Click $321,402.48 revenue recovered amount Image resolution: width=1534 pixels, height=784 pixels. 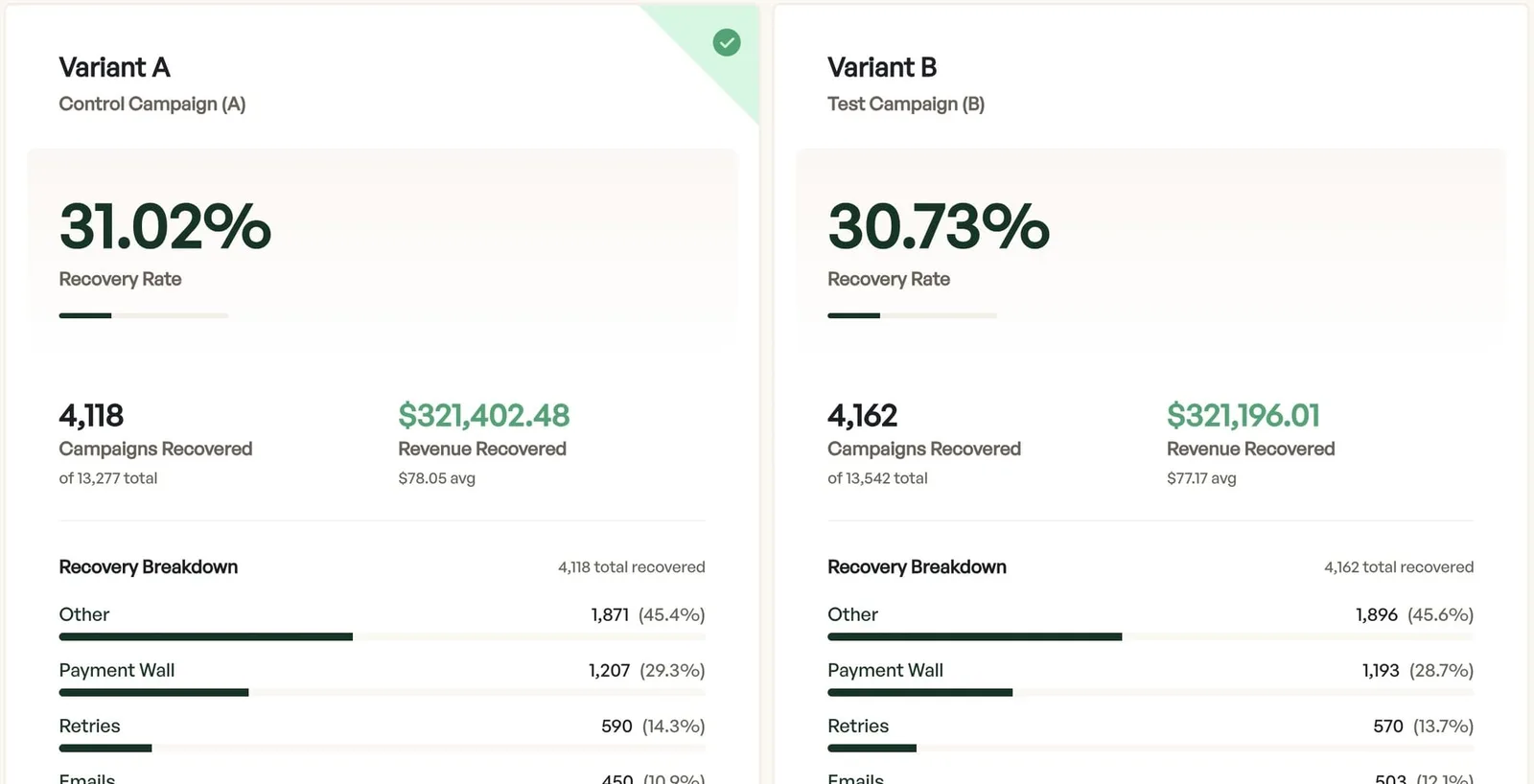click(x=484, y=415)
